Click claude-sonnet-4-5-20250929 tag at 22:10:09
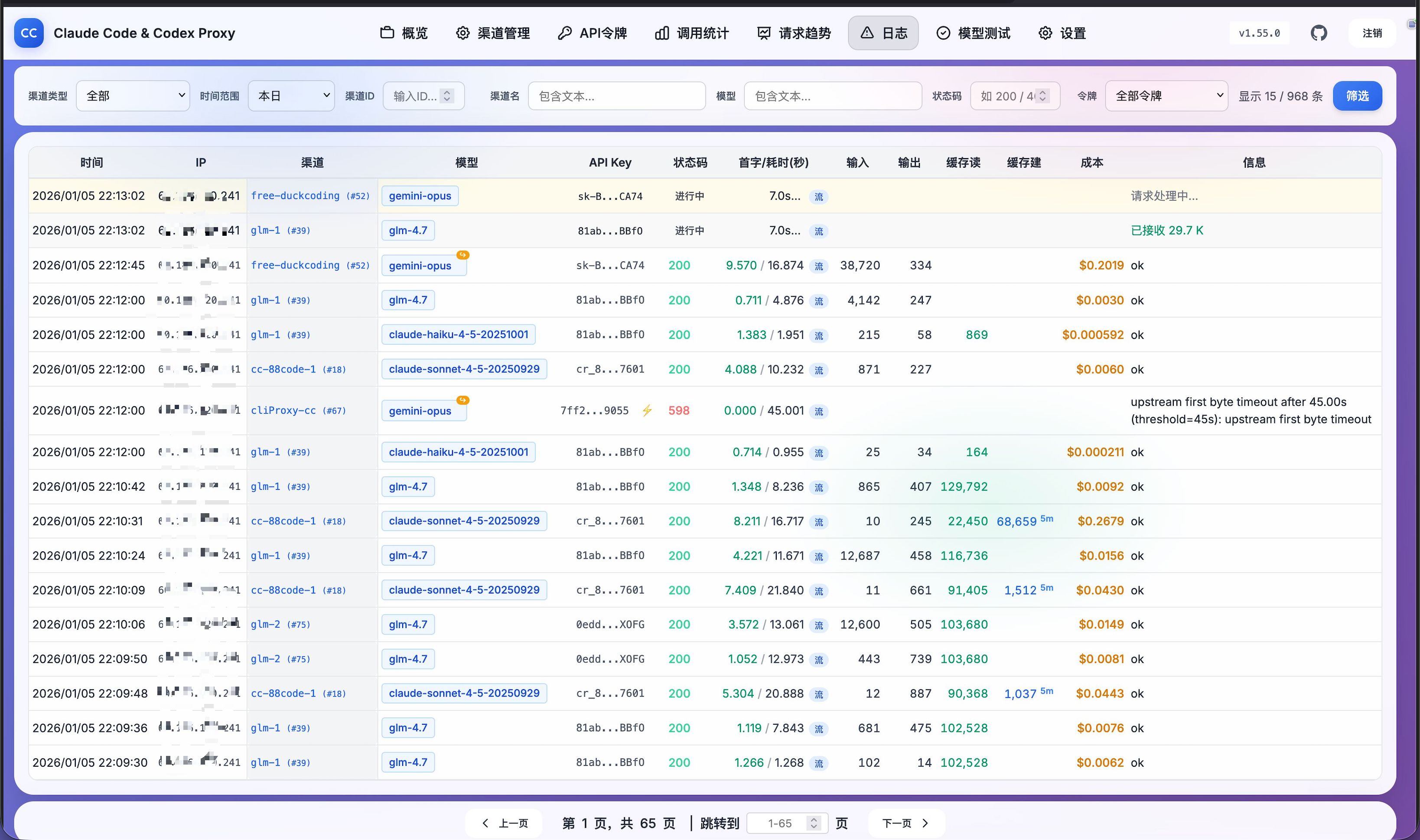The height and width of the screenshot is (840, 1420). pyautogui.click(x=464, y=590)
